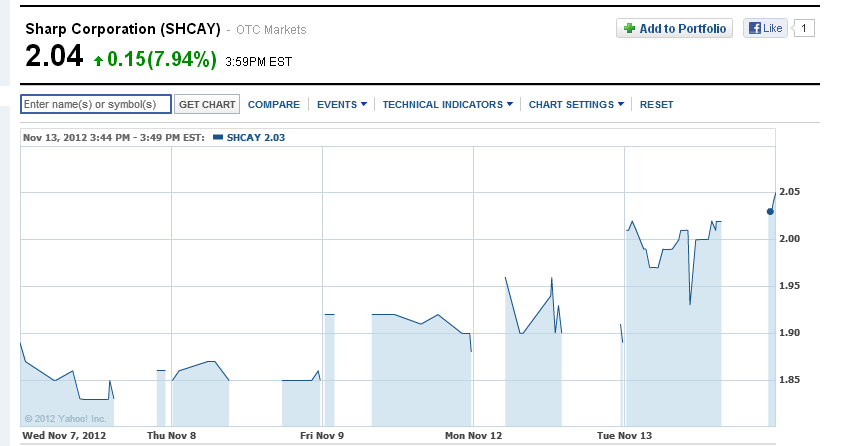Click the Tue Nov 13 axis label
Image resolution: width=850 pixels, height=446 pixels.
click(624, 436)
